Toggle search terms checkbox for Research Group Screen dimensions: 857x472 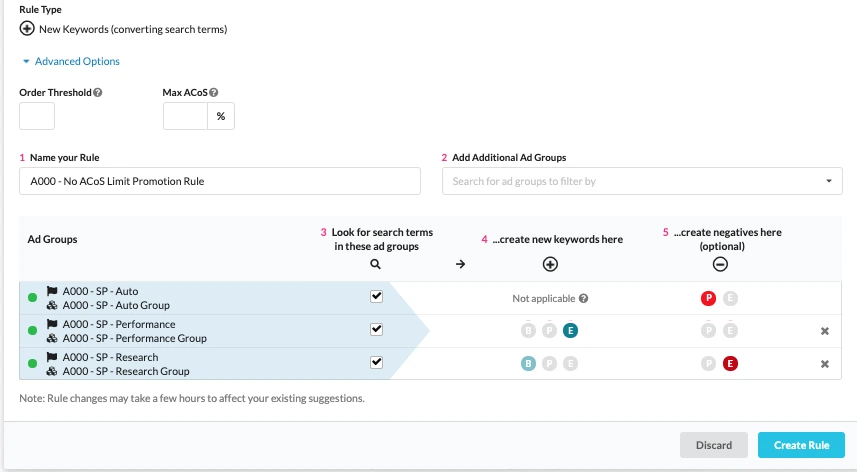(x=376, y=363)
